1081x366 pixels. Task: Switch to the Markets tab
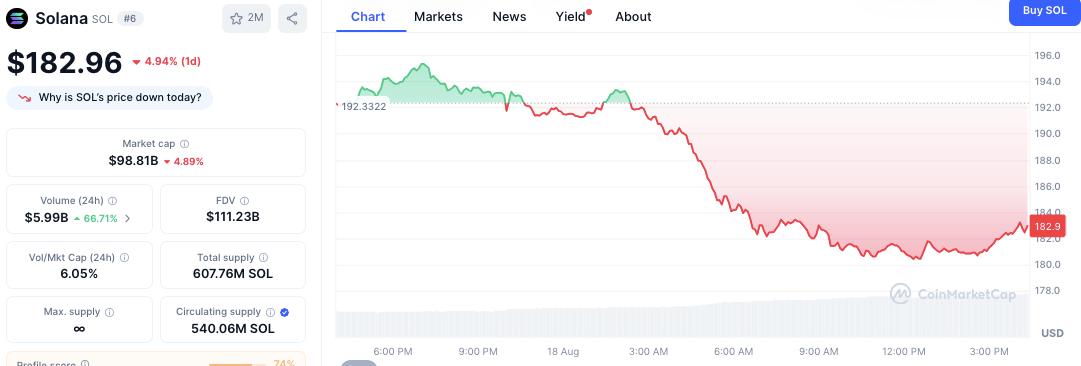coord(438,17)
